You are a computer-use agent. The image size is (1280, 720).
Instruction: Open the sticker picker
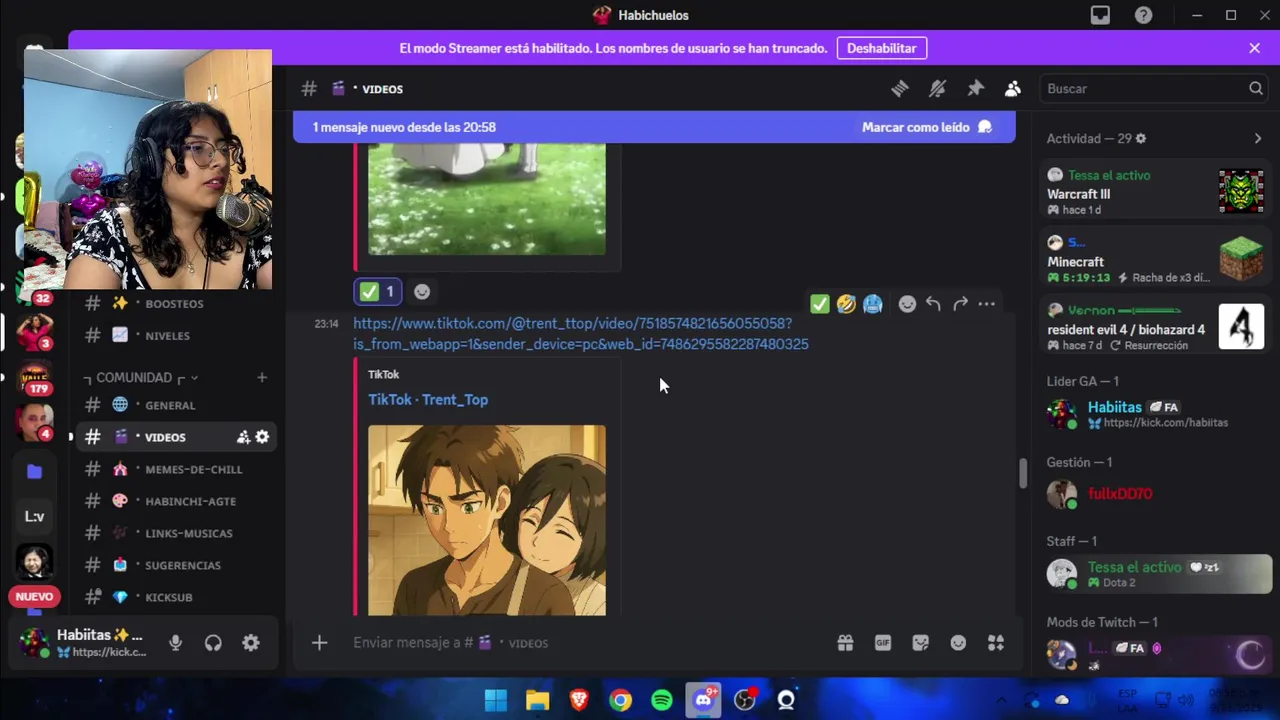tap(920, 643)
